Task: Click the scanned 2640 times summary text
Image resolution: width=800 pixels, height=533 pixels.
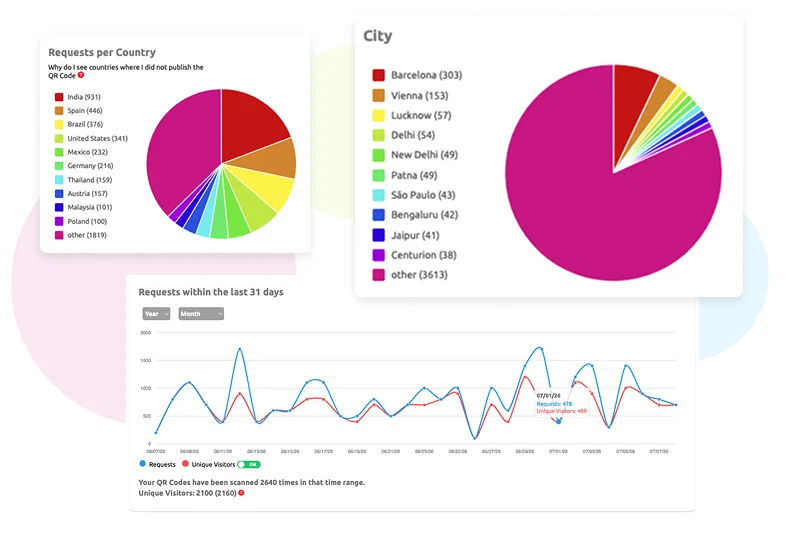Action: click(252, 482)
